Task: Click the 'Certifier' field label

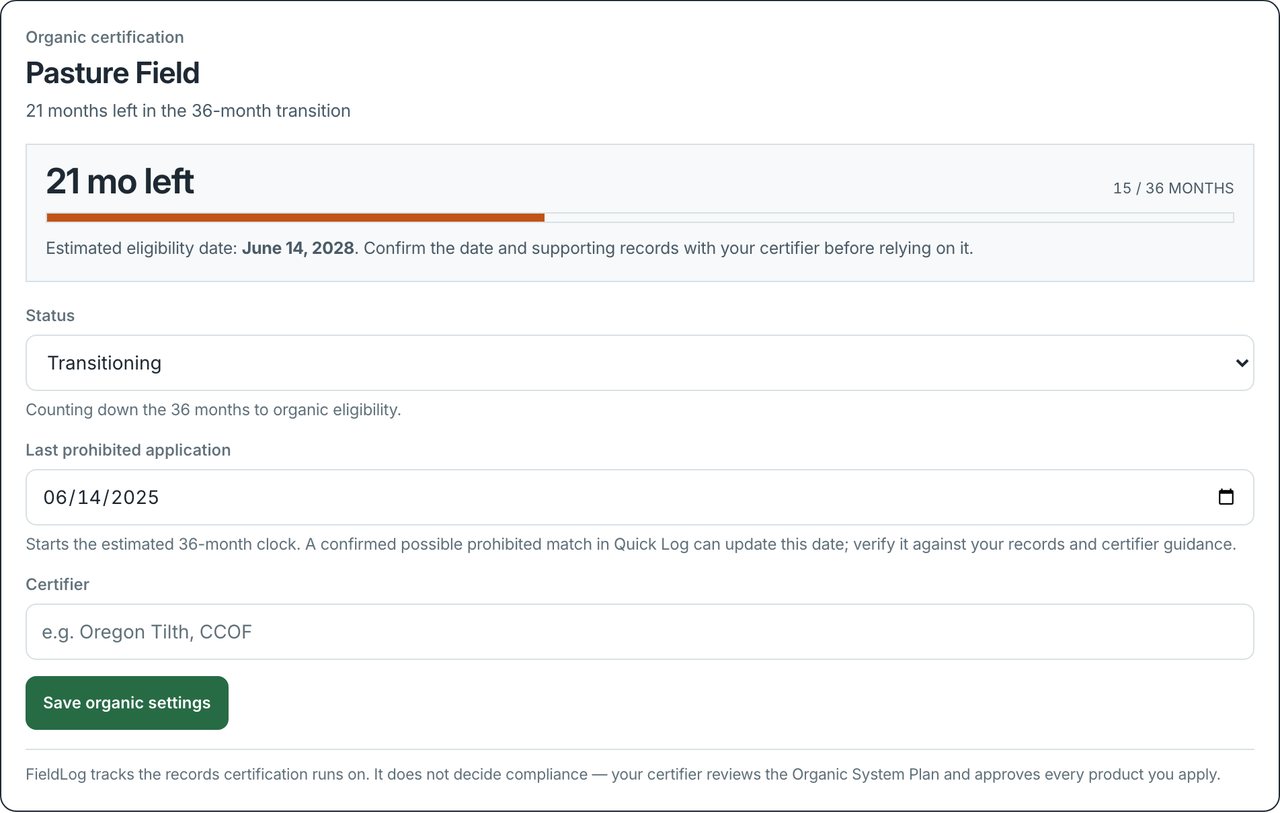Action: tap(58, 584)
